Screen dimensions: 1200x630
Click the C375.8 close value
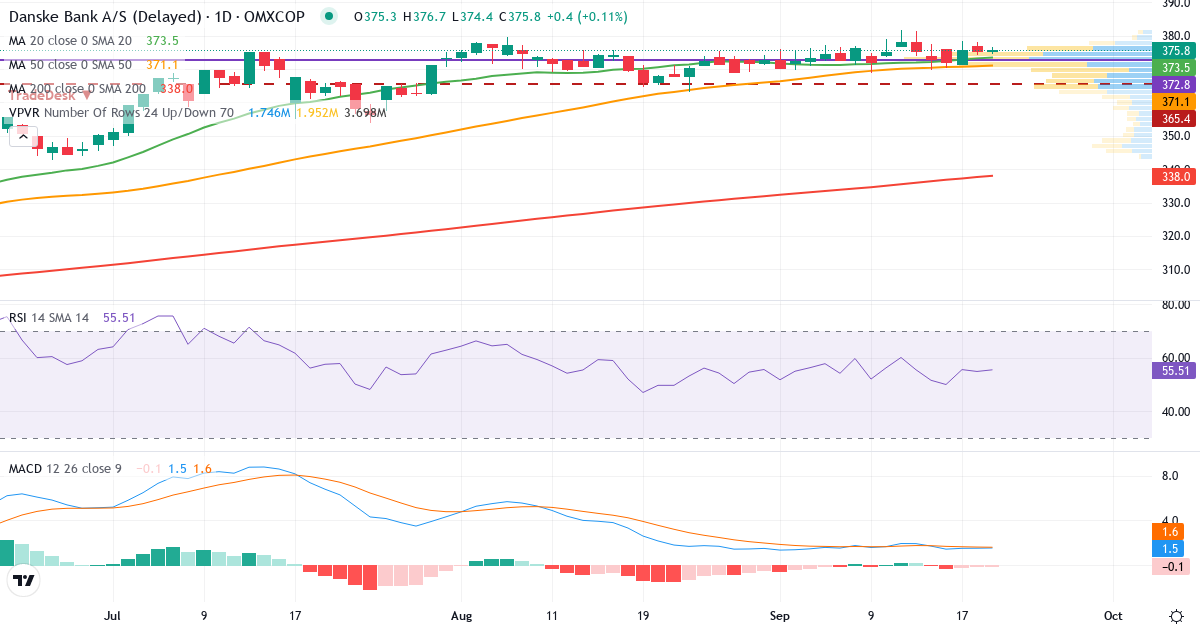[521, 17]
